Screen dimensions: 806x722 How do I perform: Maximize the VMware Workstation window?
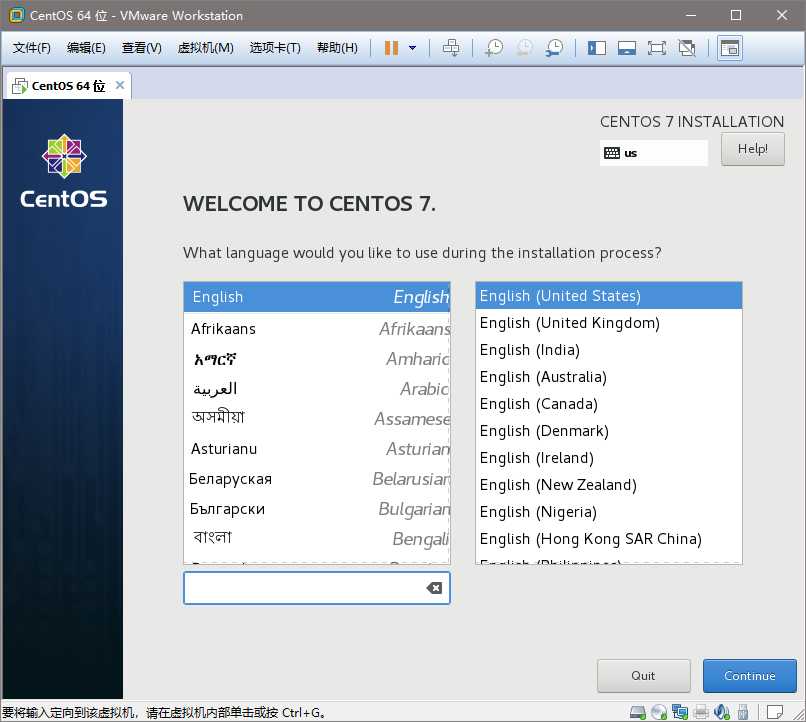[x=736, y=15]
